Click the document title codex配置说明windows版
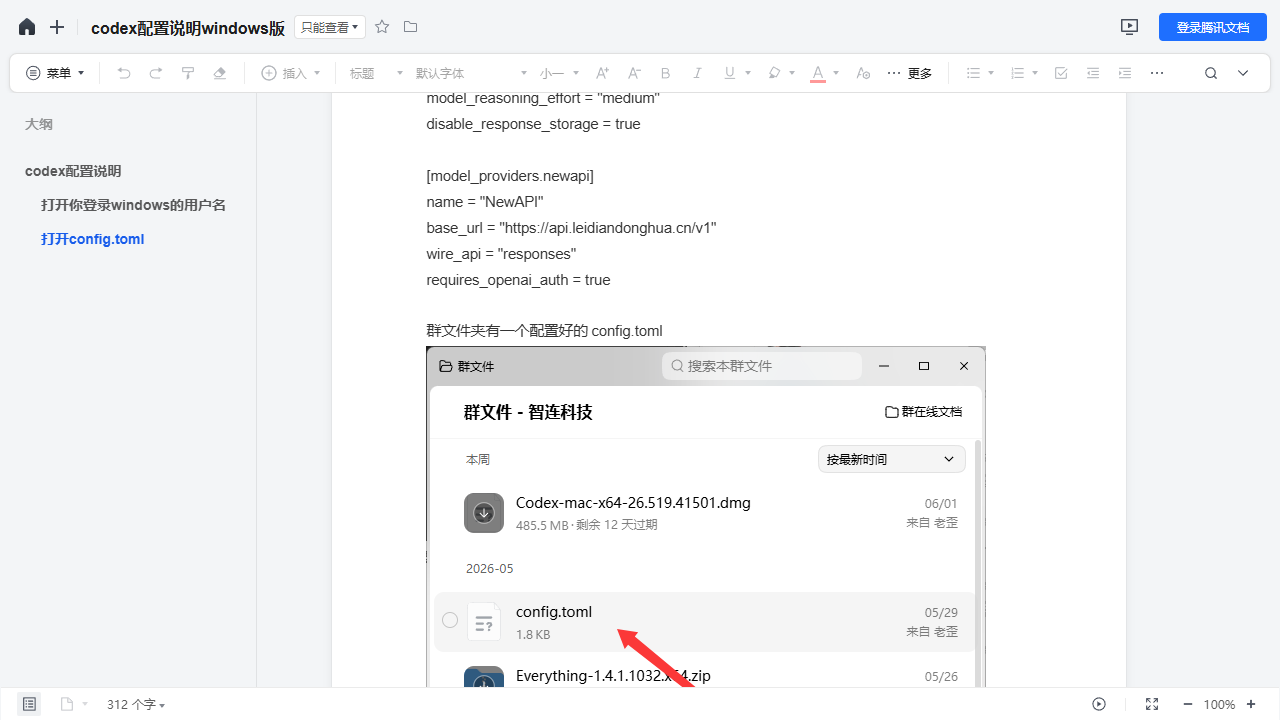The width and height of the screenshot is (1280, 720). pyautogui.click(x=188, y=28)
